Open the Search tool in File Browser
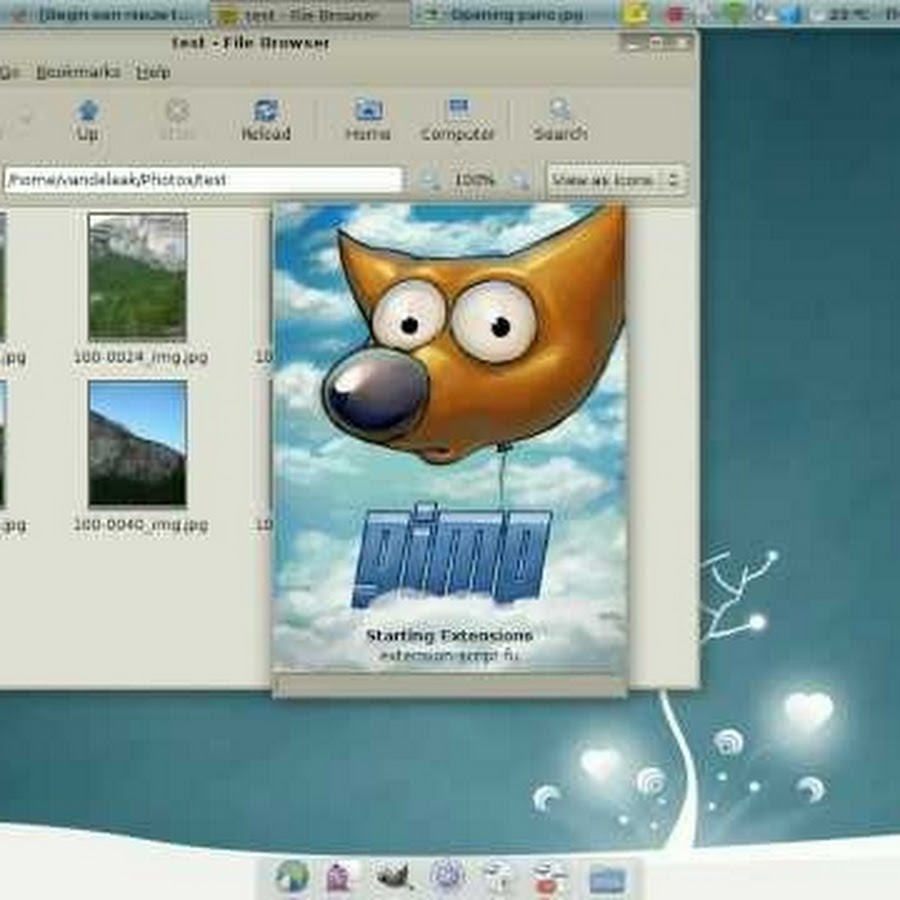Screen dimensions: 900x900 (559, 119)
